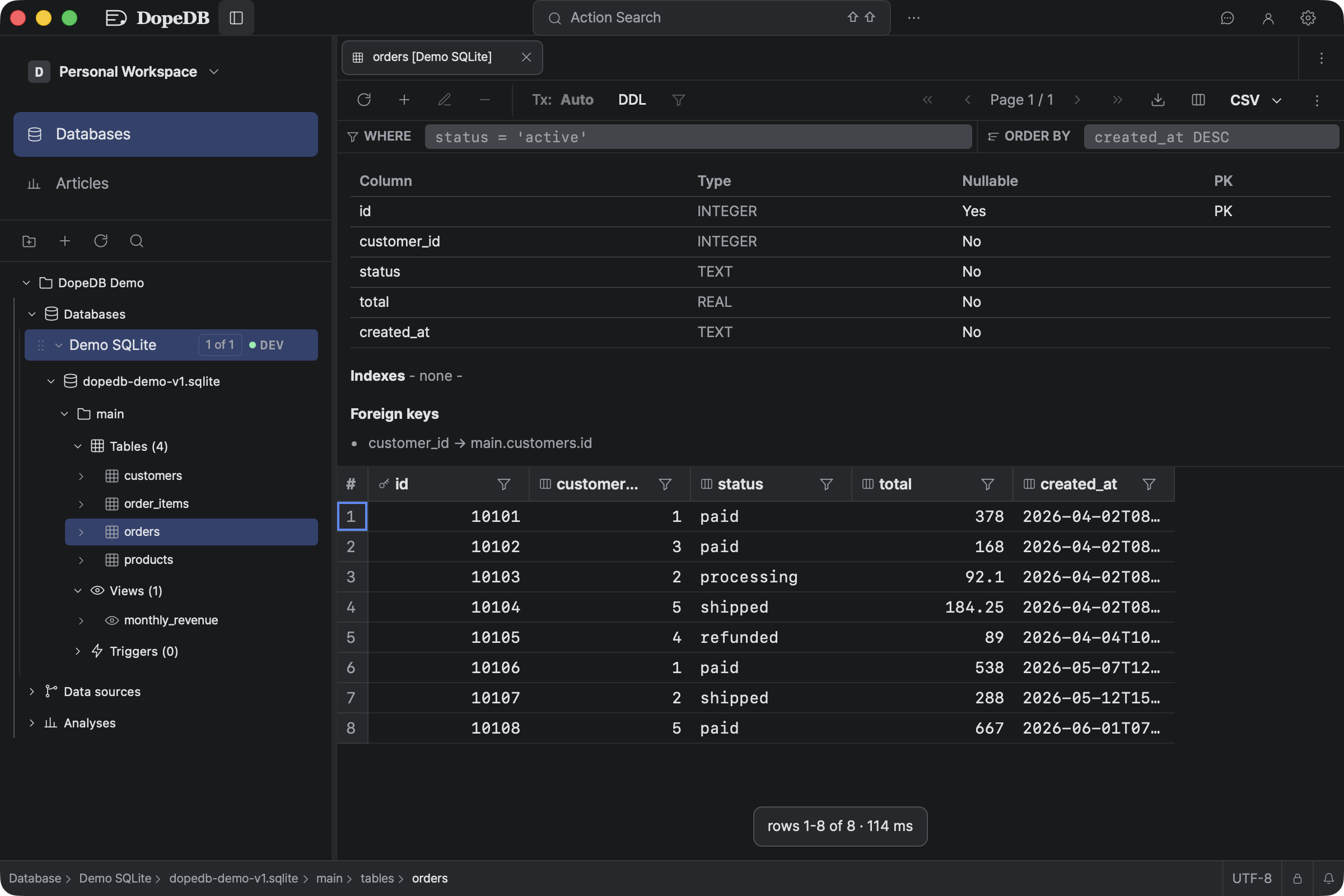1344x896 pixels.
Task: Go to the next page arrow
Action: click(x=1077, y=100)
